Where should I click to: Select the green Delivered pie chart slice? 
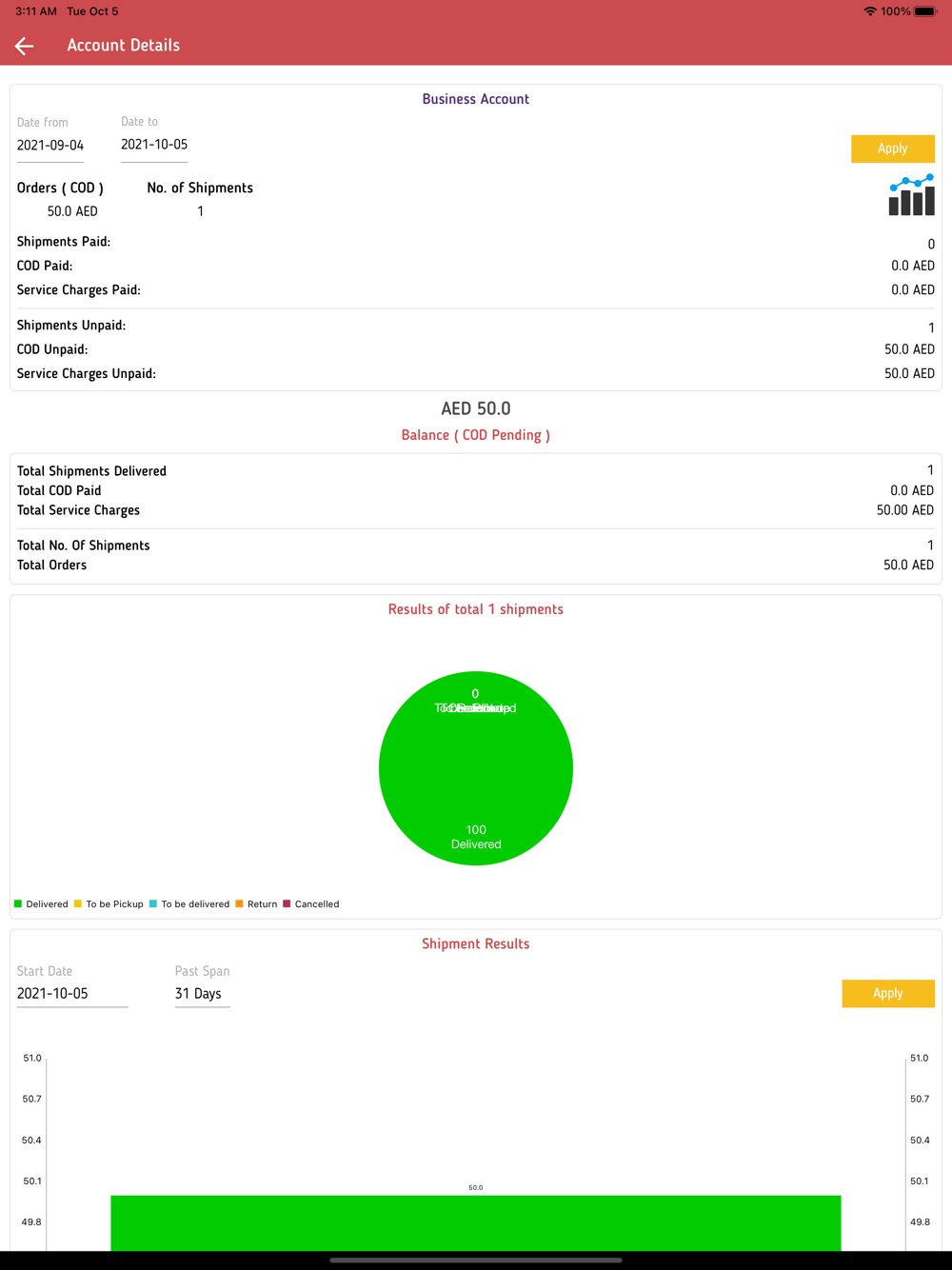pyautogui.click(x=476, y=768)
